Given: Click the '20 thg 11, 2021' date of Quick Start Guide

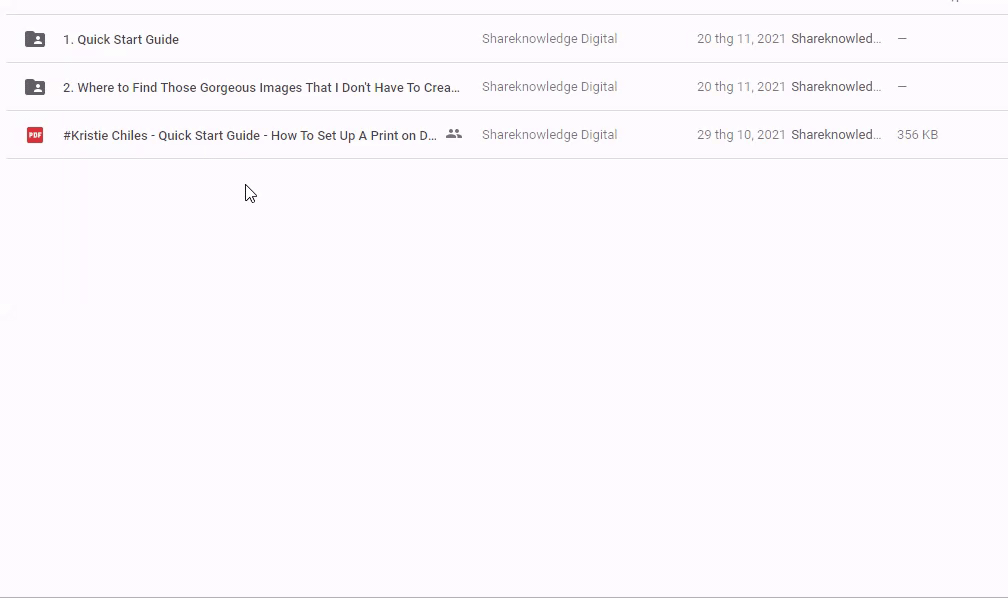Looking at the screenshot, I should (741, 39).
